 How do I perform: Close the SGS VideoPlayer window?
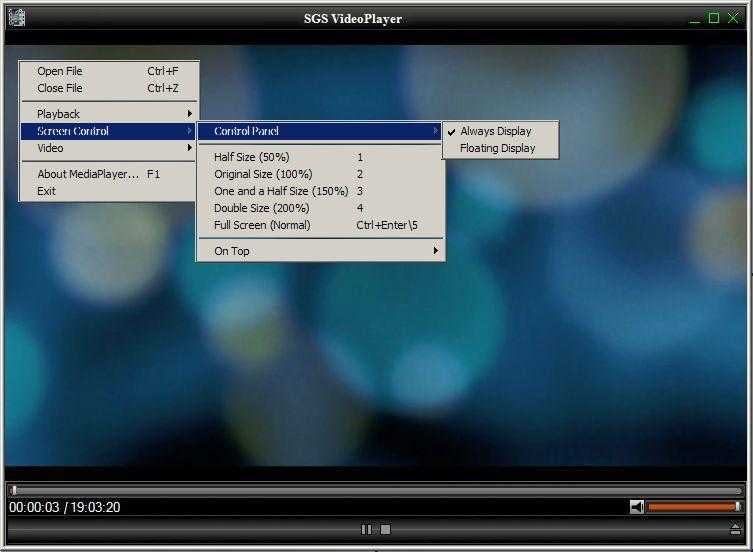(x=733, y=18)
